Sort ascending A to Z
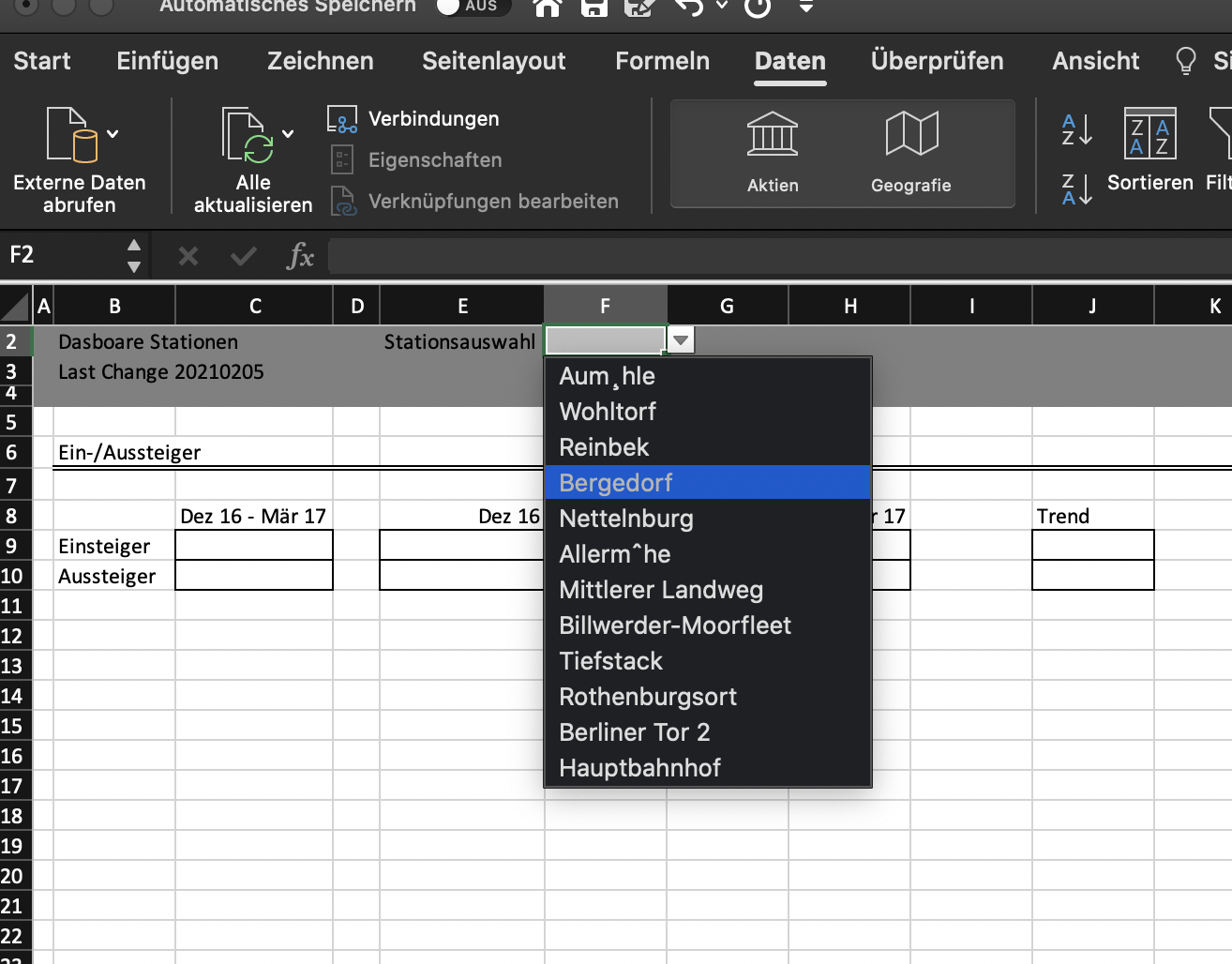The height and width of the screenshot is (964, 1232). pos(1076,129)
